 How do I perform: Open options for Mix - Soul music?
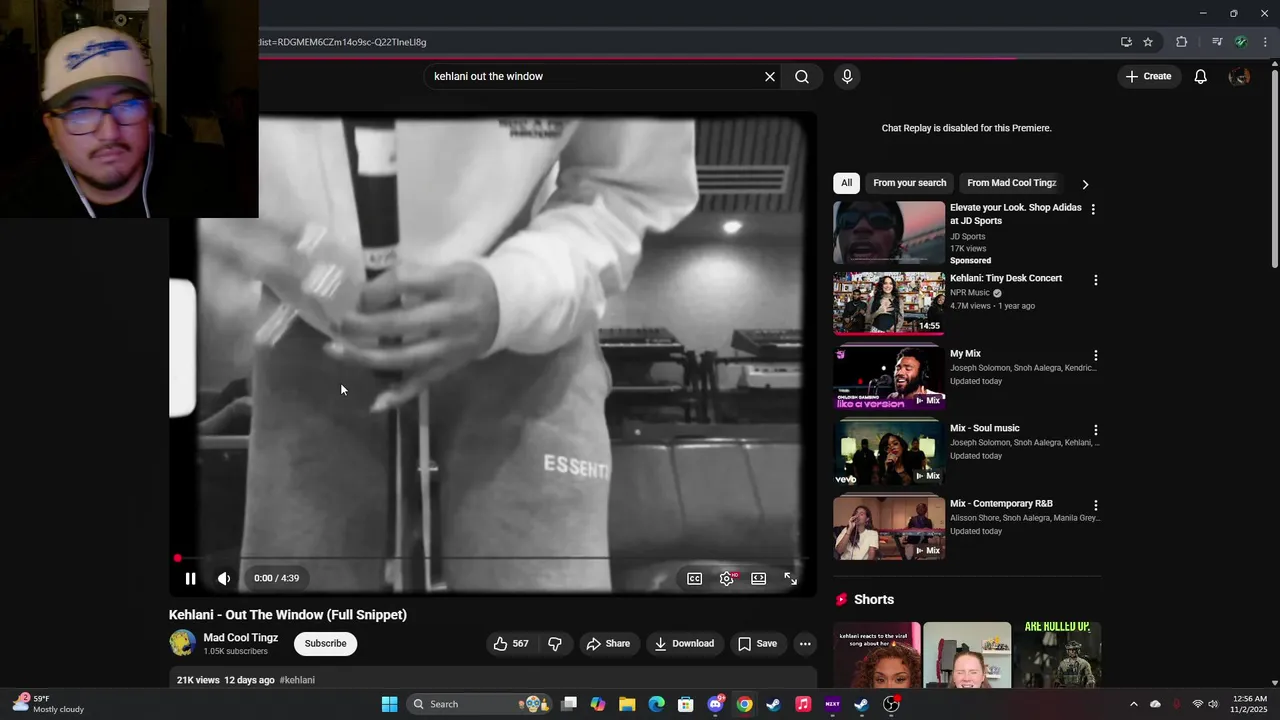click(1095, 430)
